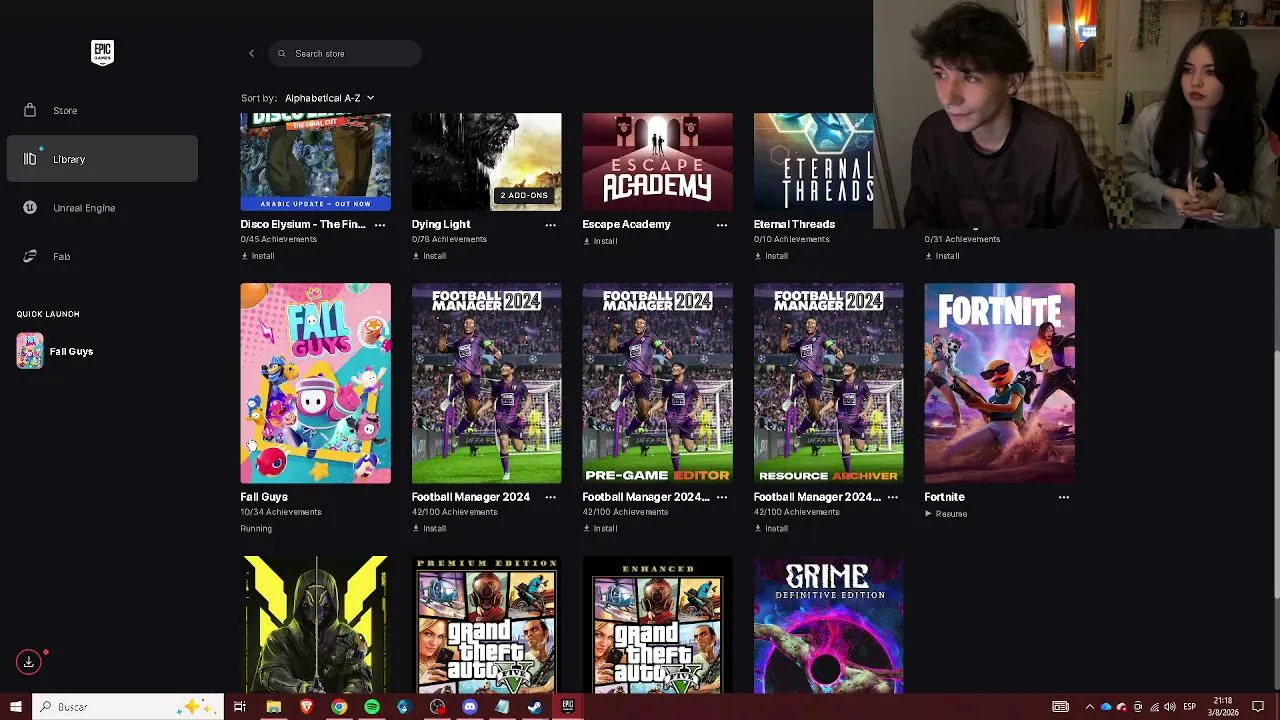Click the Fab logo icon

[x=30, y=256]
